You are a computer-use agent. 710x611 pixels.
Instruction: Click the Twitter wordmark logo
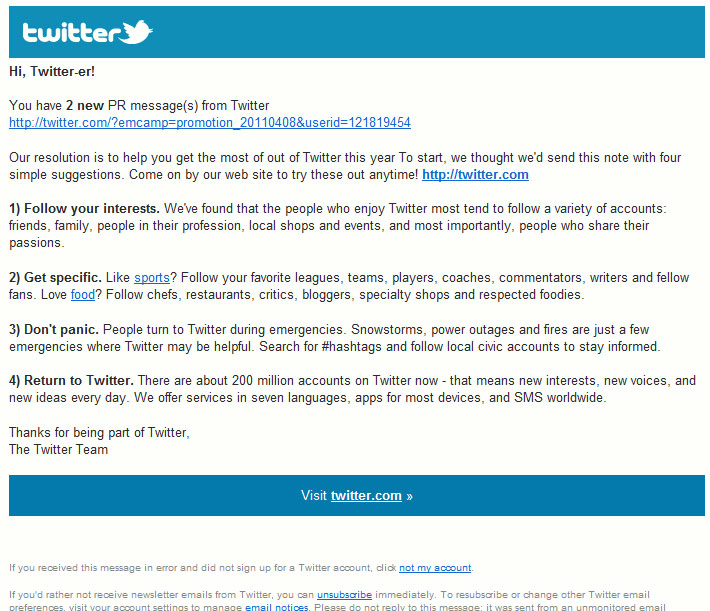tap(72, 33)
